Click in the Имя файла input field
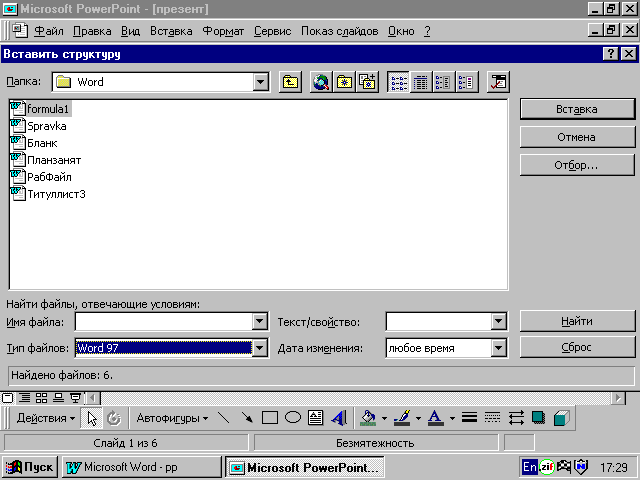Screen dimensions: 640x480 164,322
